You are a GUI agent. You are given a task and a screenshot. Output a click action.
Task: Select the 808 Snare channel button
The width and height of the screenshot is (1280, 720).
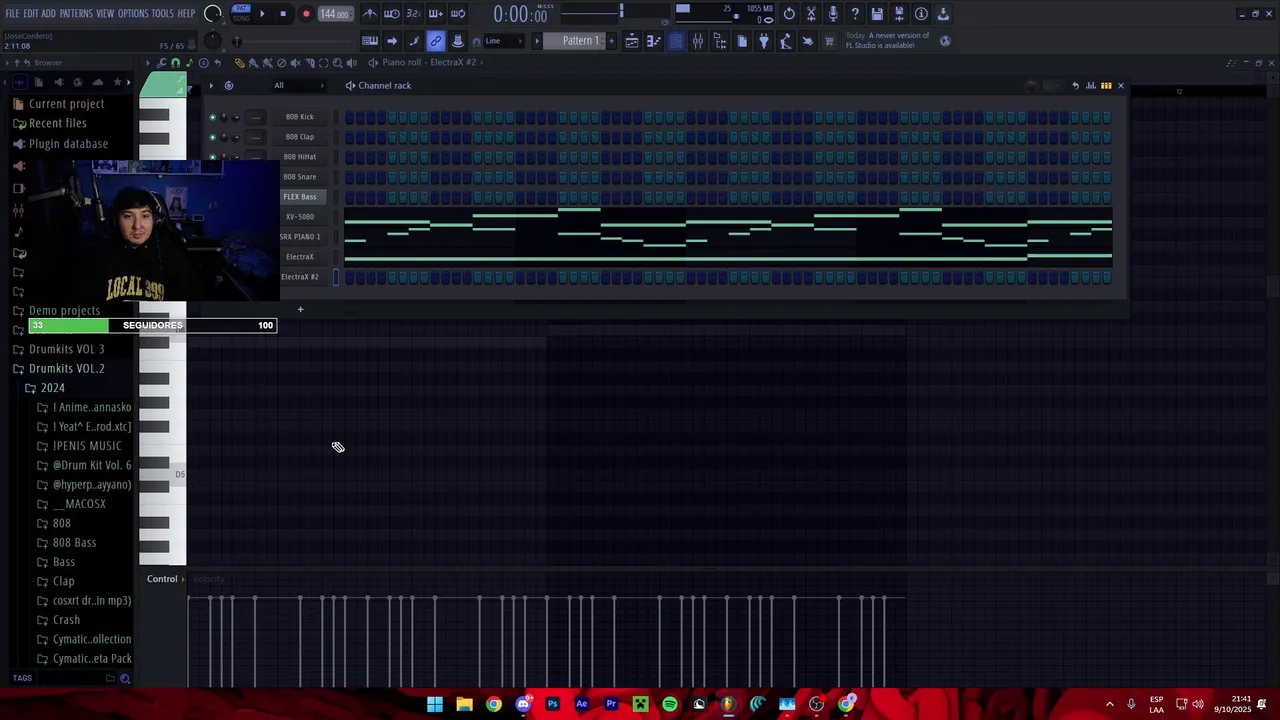click(x=300, y=177)
